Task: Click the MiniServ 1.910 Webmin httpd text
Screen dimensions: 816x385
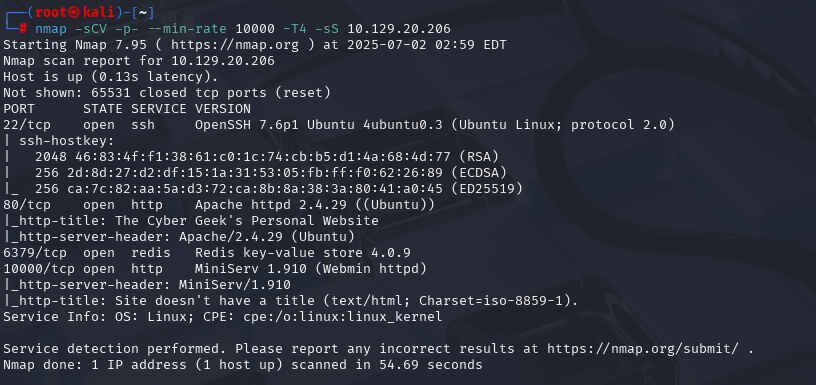Action: click(x=311, y=269)
